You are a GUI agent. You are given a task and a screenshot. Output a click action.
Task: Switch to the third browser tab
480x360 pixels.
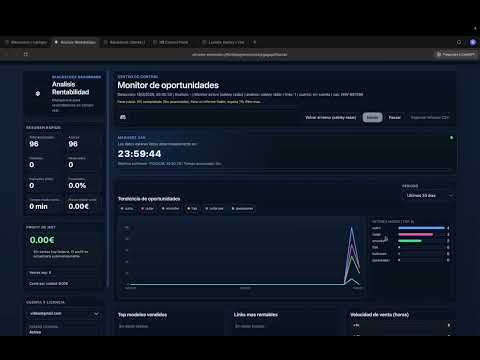click(x=124, y=42)
